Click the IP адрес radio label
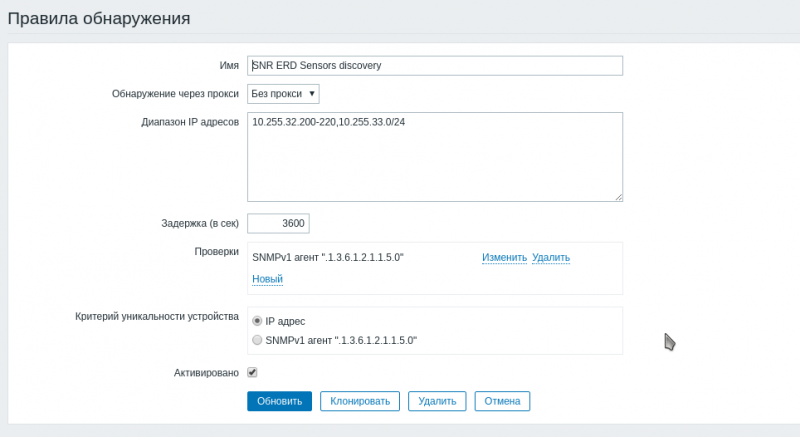This screenshot has width=800, height=437. tap(285, 321)
